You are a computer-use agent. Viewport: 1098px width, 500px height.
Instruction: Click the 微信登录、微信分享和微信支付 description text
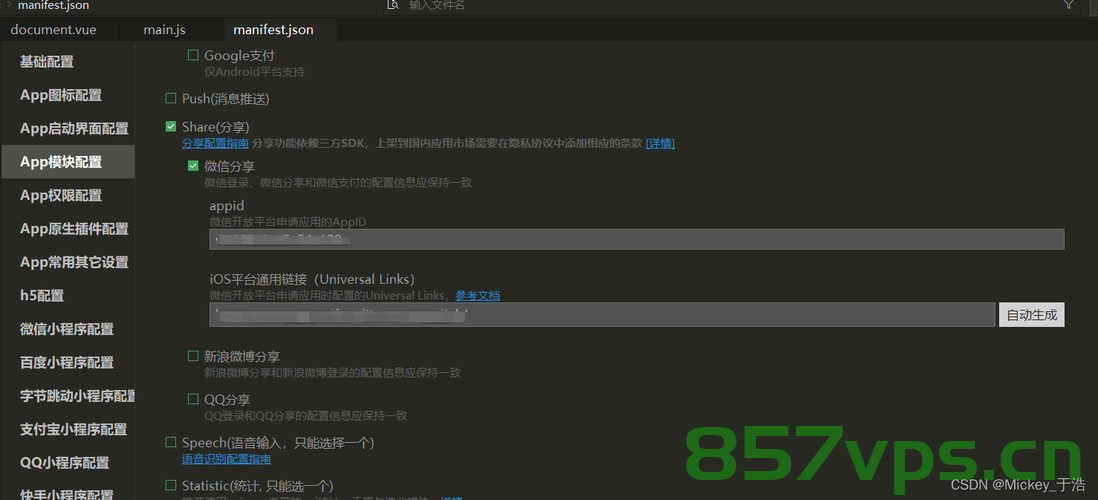point(338,183)
